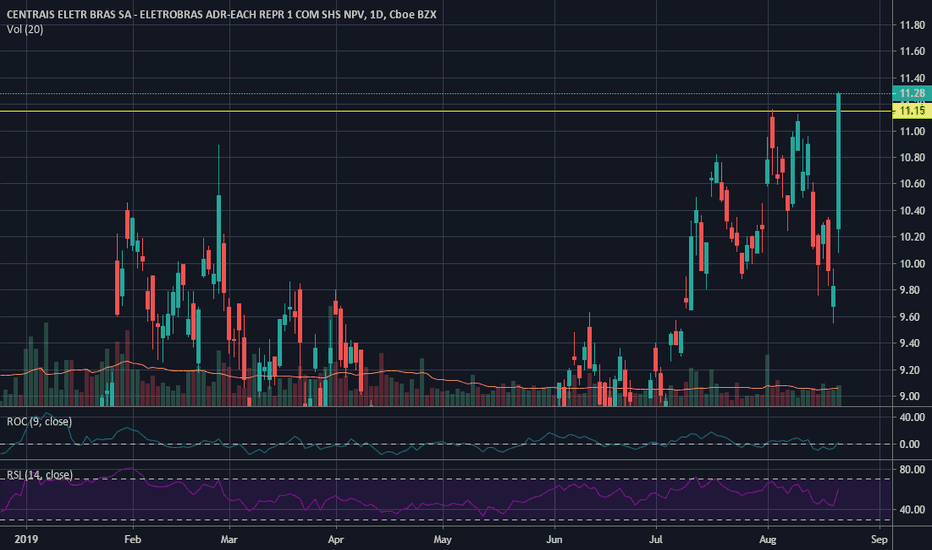
Task: Click the Jul label on time axis
Action: [656, 539]
